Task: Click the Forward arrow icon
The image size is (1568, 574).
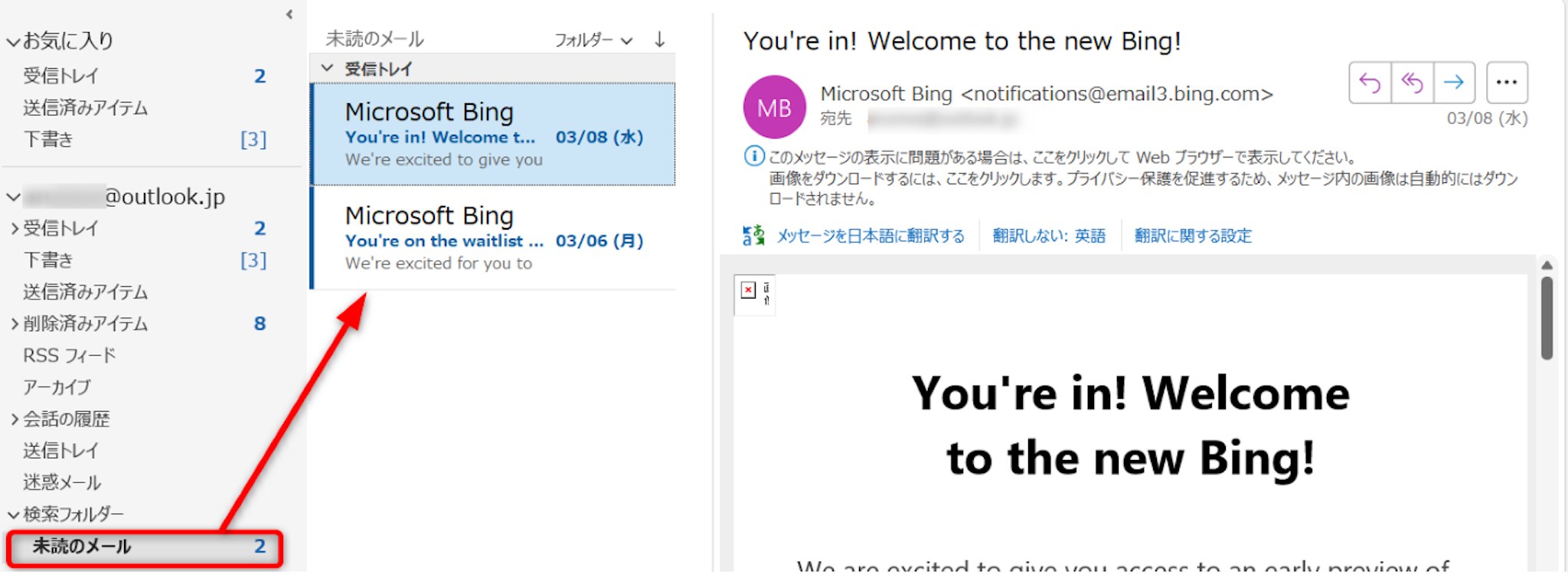Action: [1453, 83]
